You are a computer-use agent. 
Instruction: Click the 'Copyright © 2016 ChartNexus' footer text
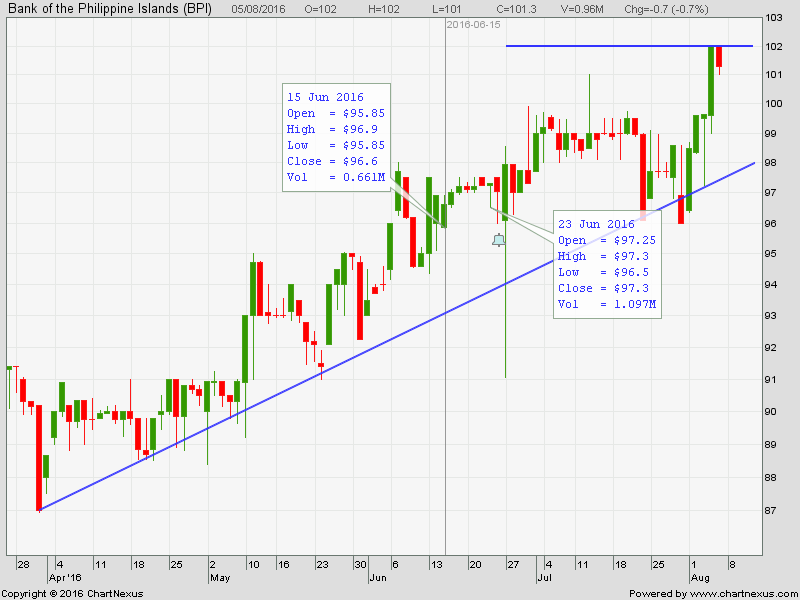72,594
